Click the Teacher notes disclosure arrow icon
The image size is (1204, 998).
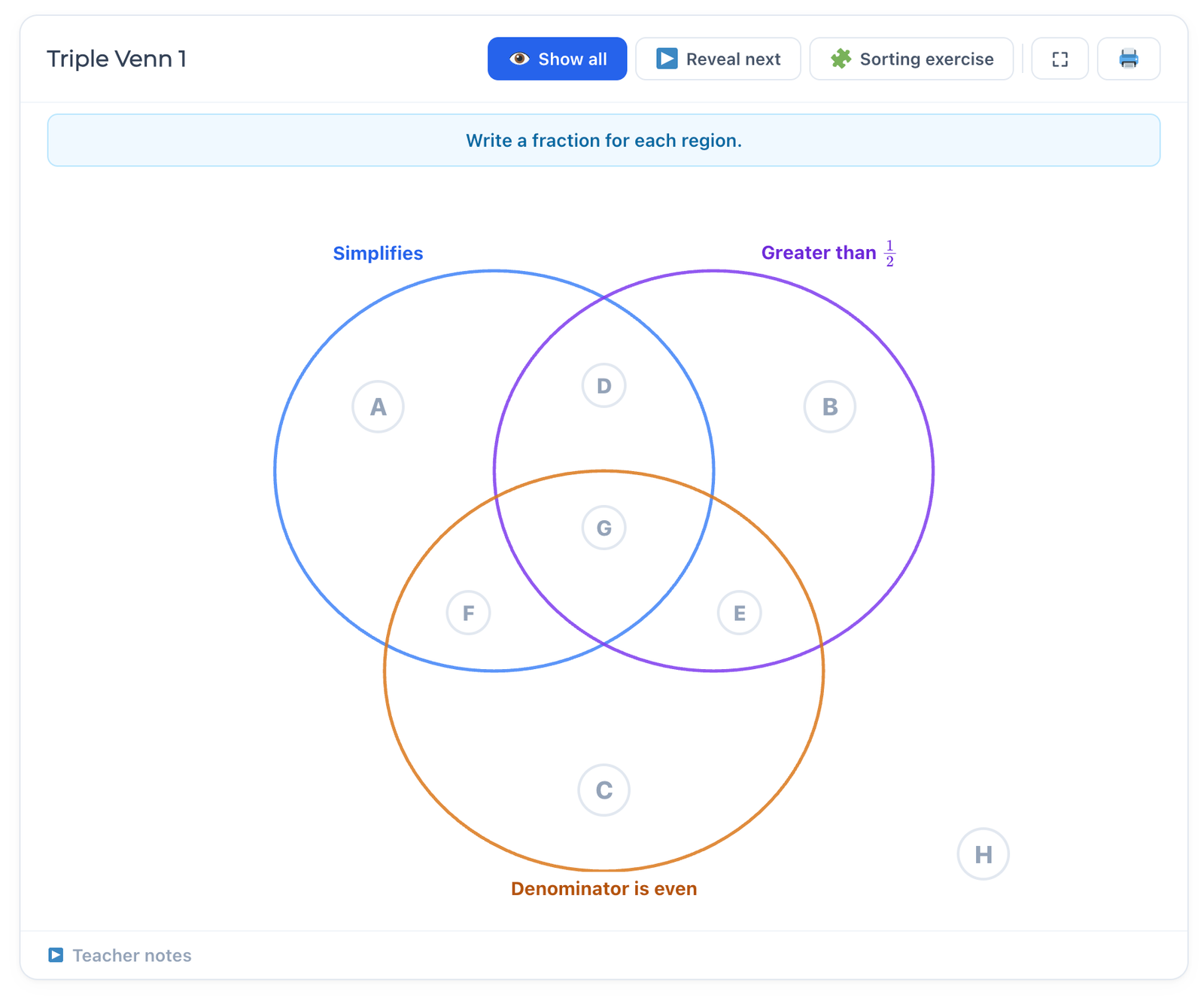(56, 955)
